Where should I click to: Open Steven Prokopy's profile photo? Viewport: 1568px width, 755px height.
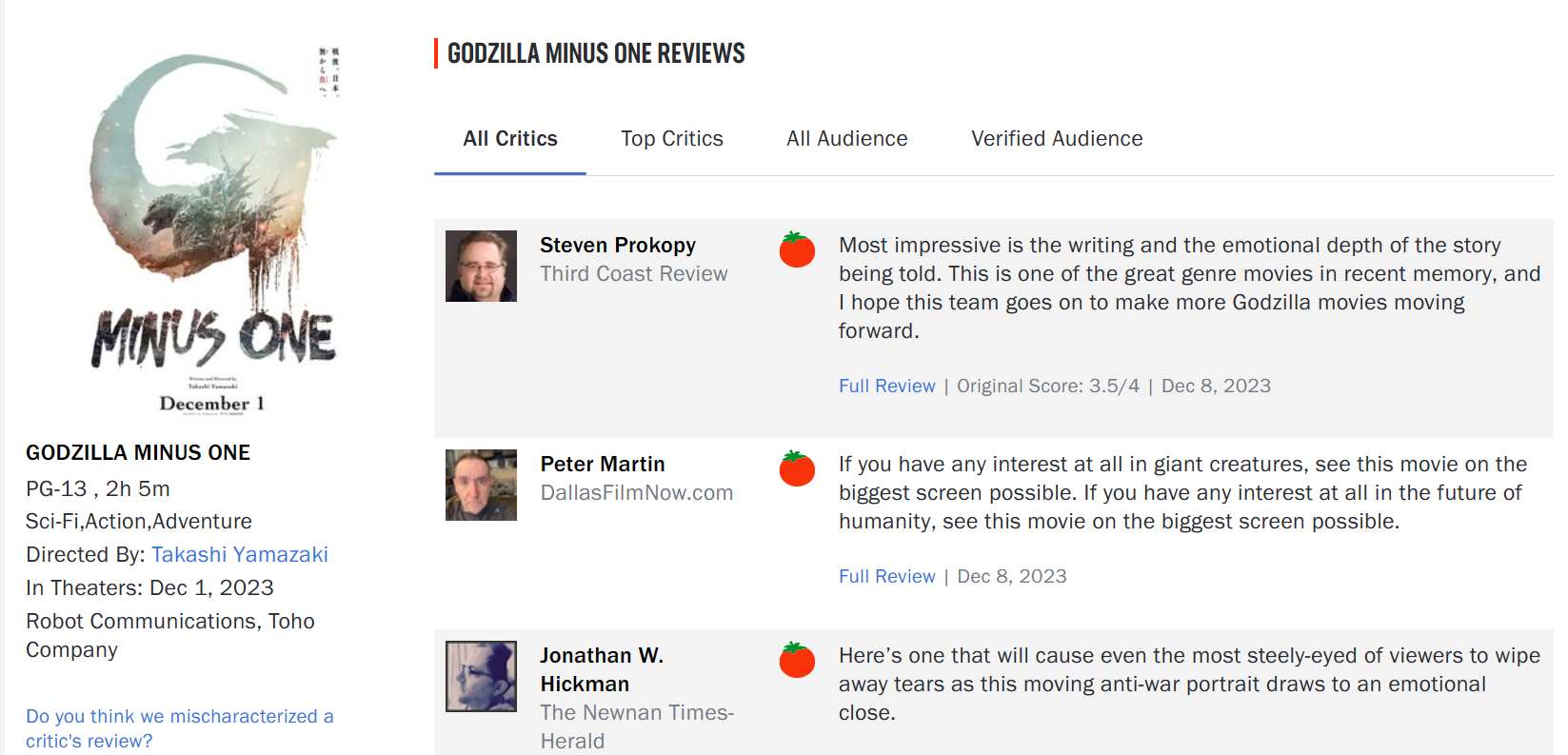tap(481, 266)
